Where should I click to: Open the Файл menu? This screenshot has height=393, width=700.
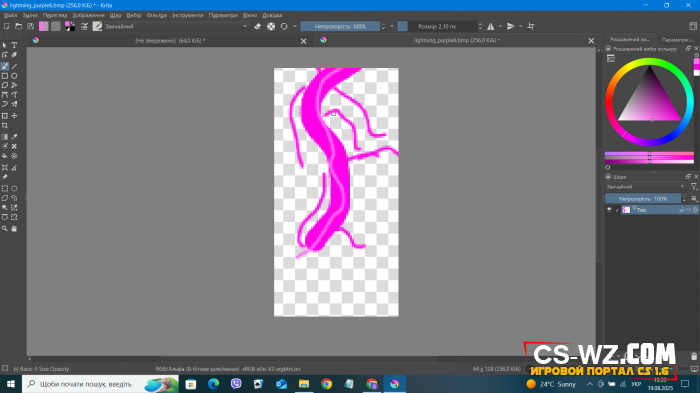click(x=10, y=15)
